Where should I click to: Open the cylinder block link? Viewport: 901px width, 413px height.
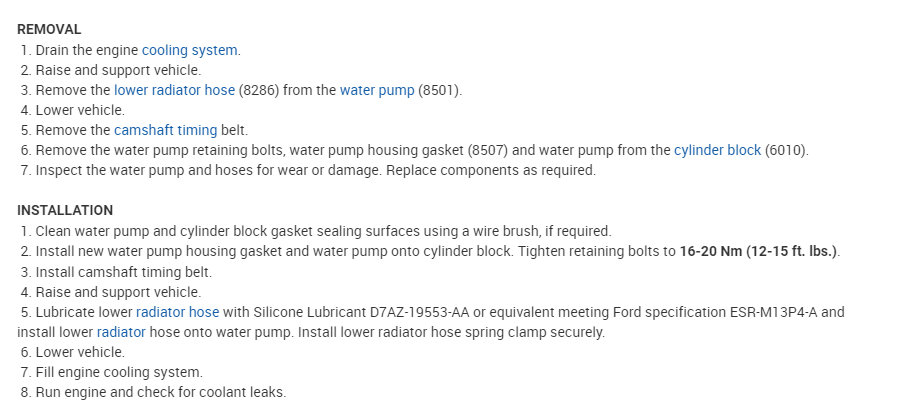(717, 150)
